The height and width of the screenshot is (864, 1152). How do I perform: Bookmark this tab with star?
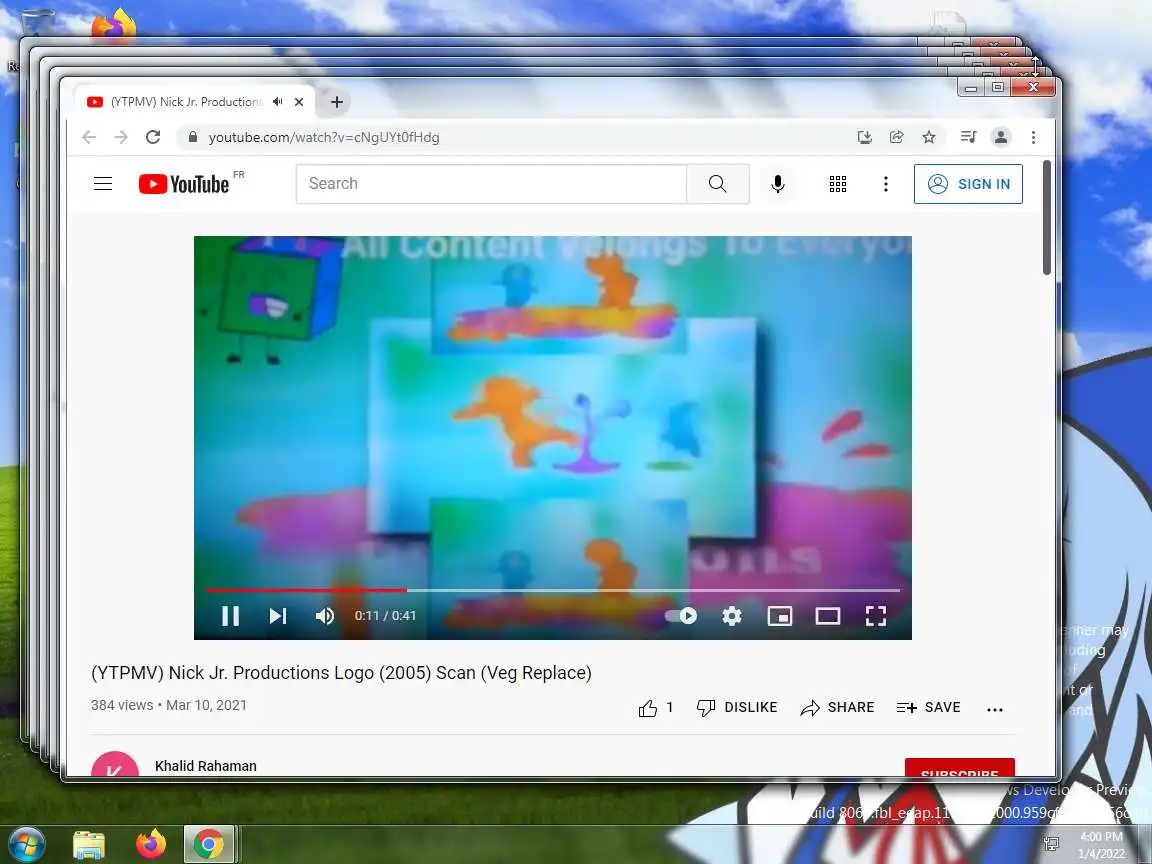pos(929,137)
